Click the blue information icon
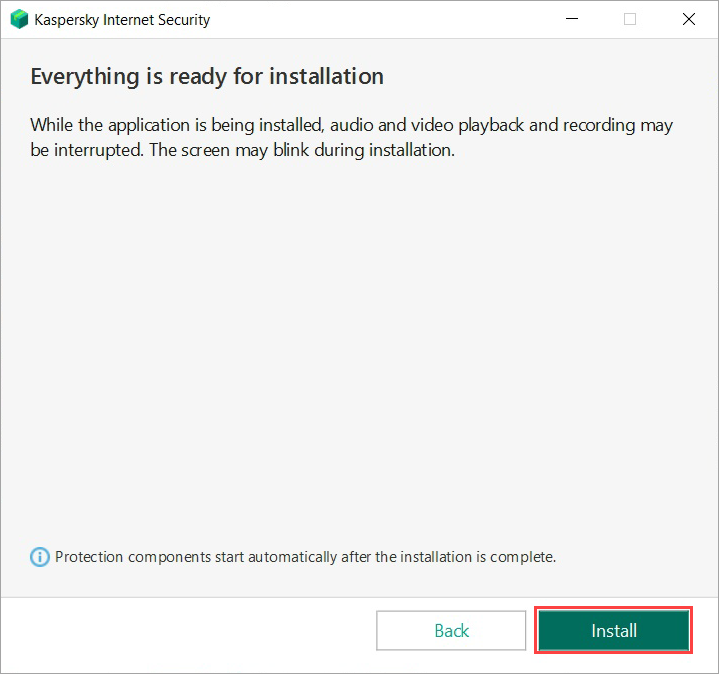 click(x=40, y=557)
